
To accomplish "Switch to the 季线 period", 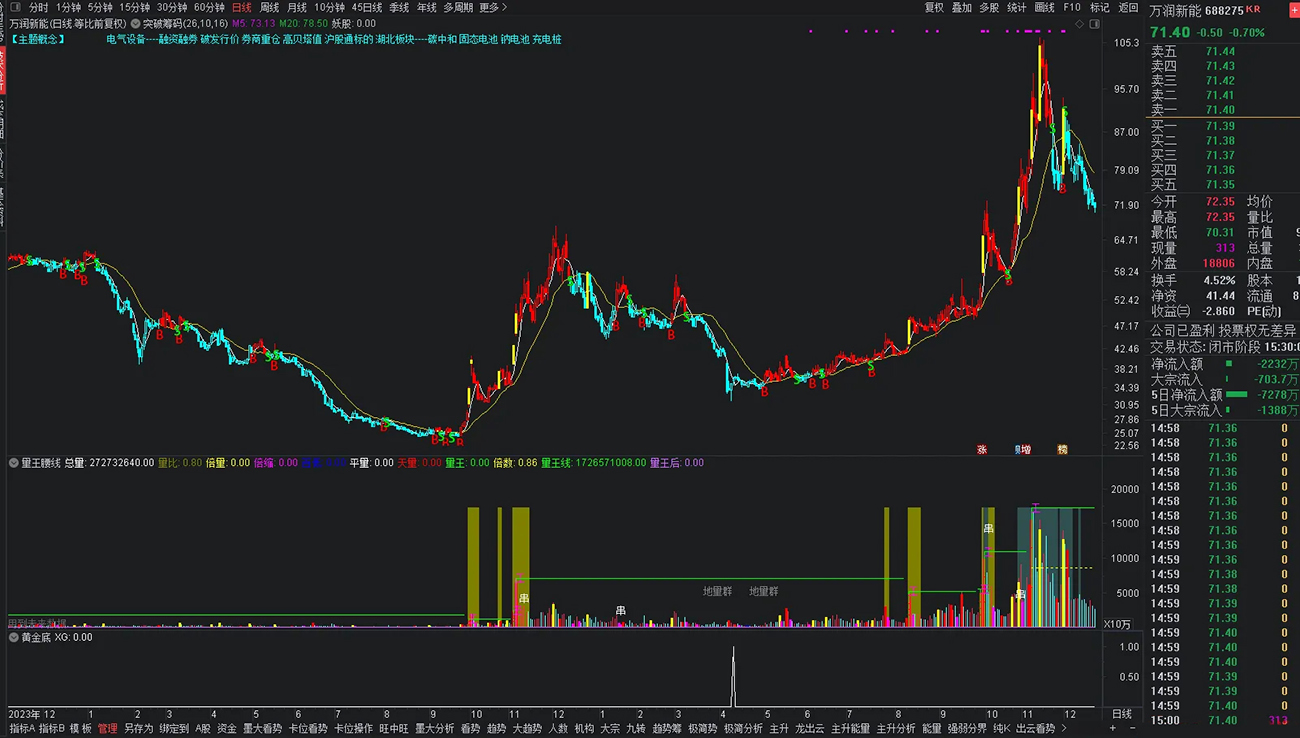I will pyautogui.click(x=399, y=7).
